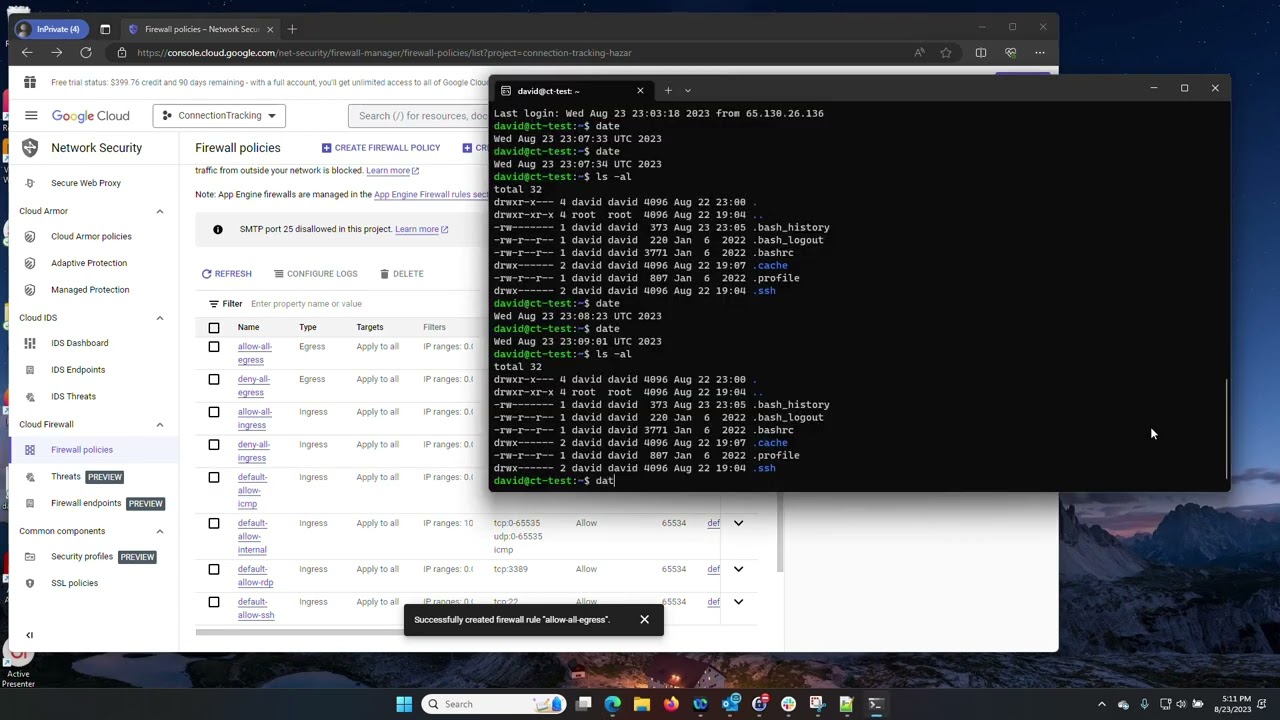Open the ConnectionTracking project selector dropdown
Image resolution: width=1280 pixels, height=720 pixels.
(x=220, y=116)
